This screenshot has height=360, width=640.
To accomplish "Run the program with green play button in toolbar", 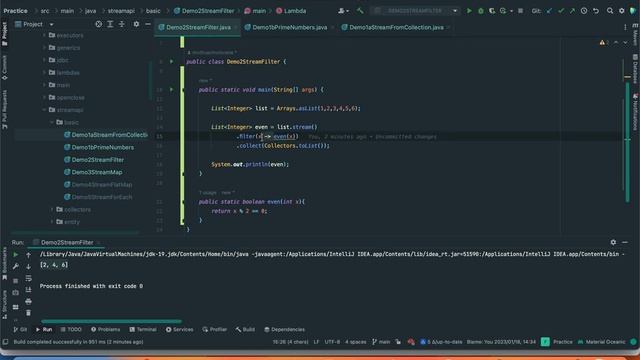I will [469, 11].
